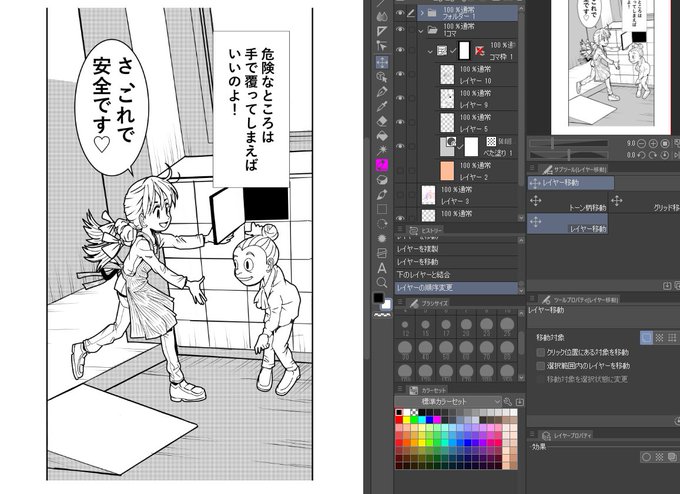Select the rectangle frame tool icon
This screenshot has width=680, height=494.
382,209
